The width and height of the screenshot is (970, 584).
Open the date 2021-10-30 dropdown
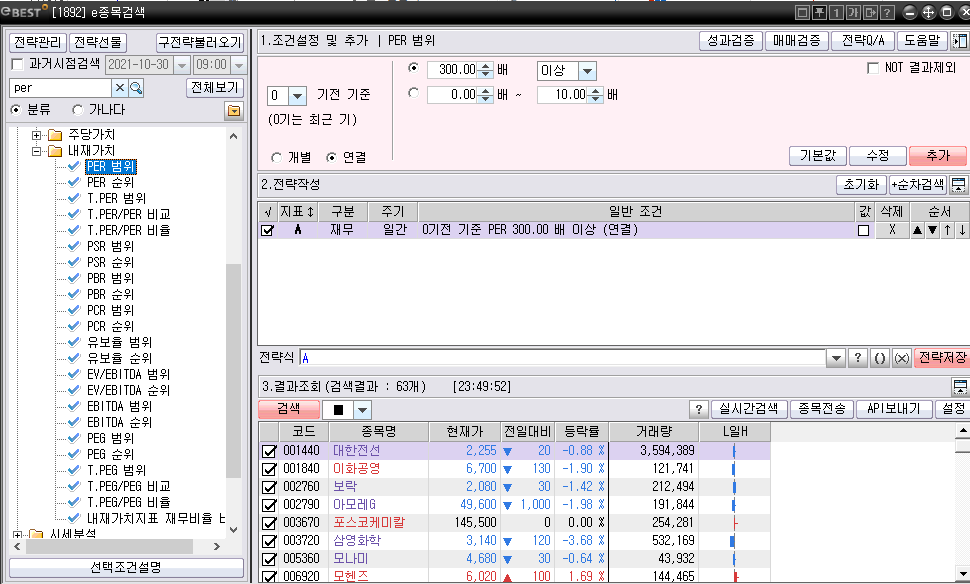coord(182,65)
